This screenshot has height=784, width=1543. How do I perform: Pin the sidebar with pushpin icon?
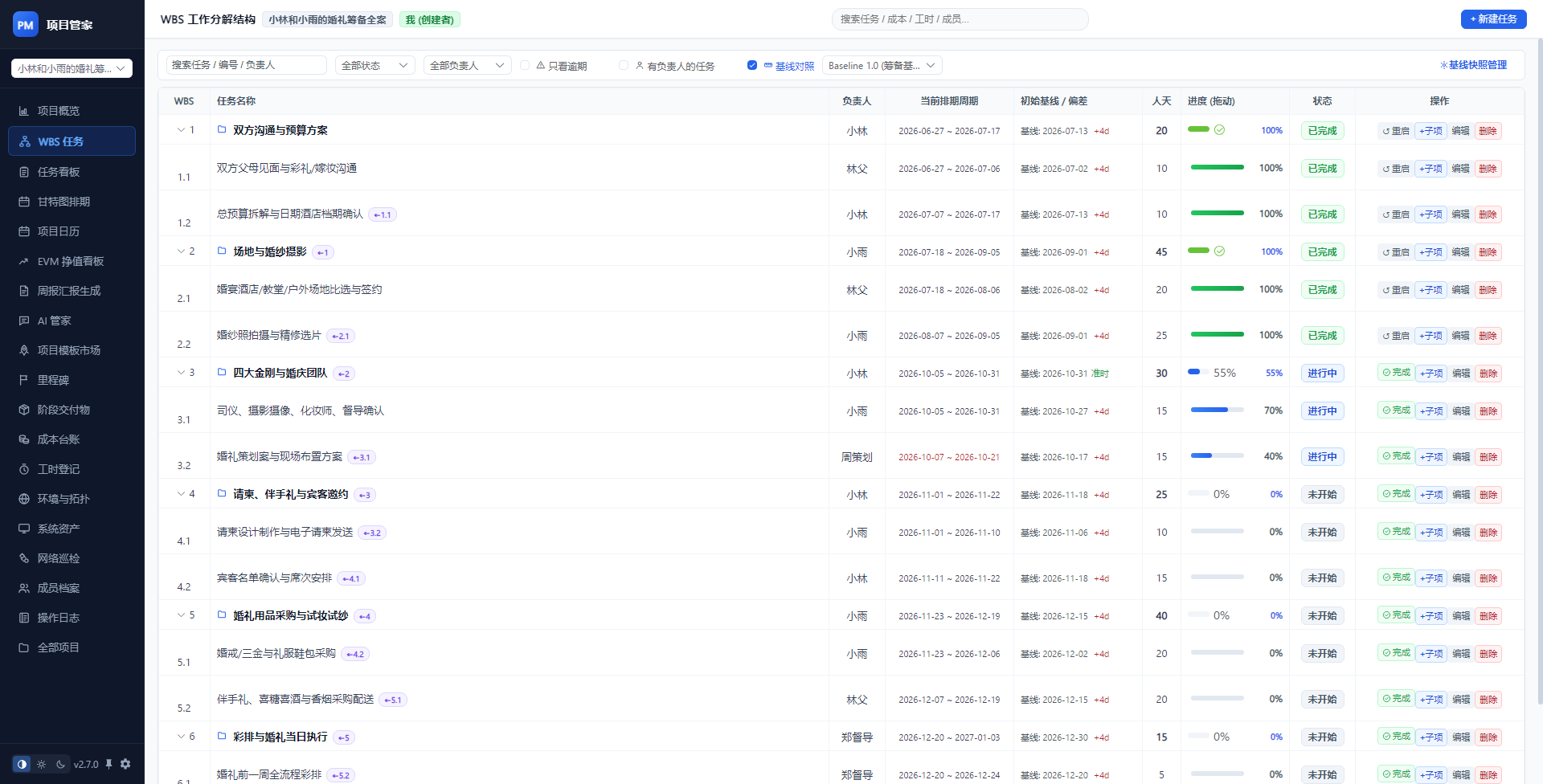click(x=108, y=764)
